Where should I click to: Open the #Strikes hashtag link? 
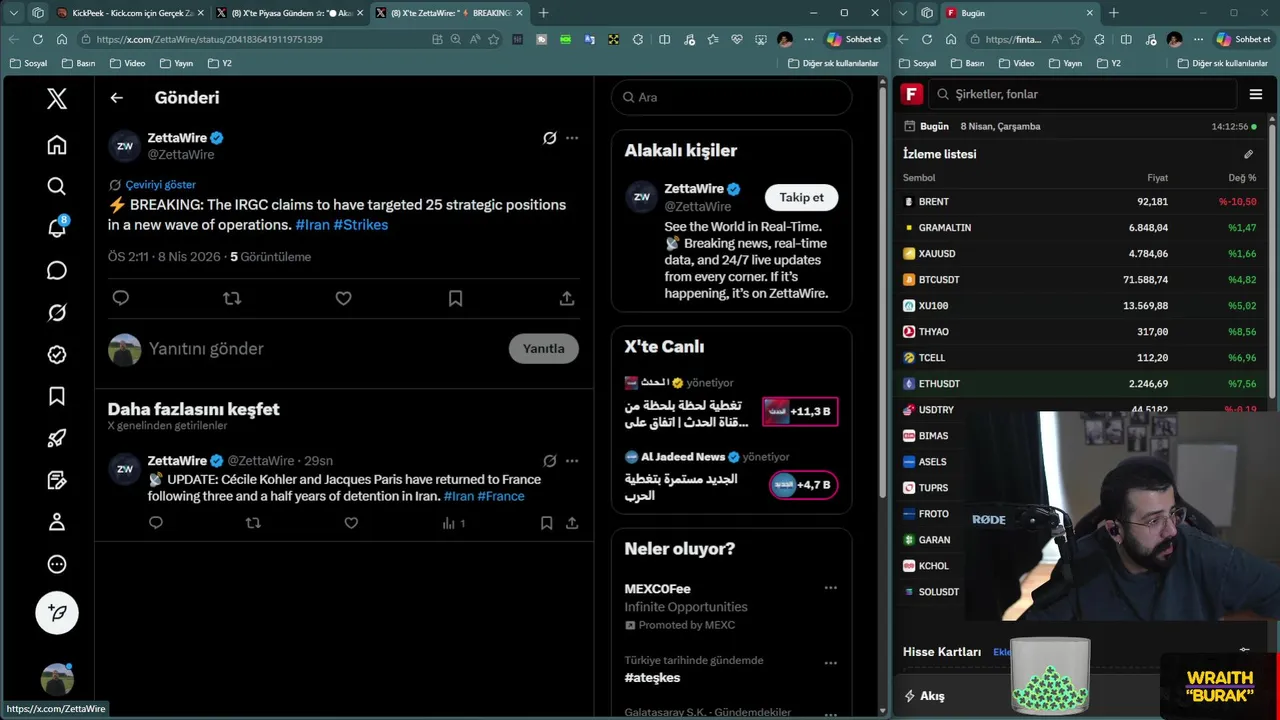[360, 225]
